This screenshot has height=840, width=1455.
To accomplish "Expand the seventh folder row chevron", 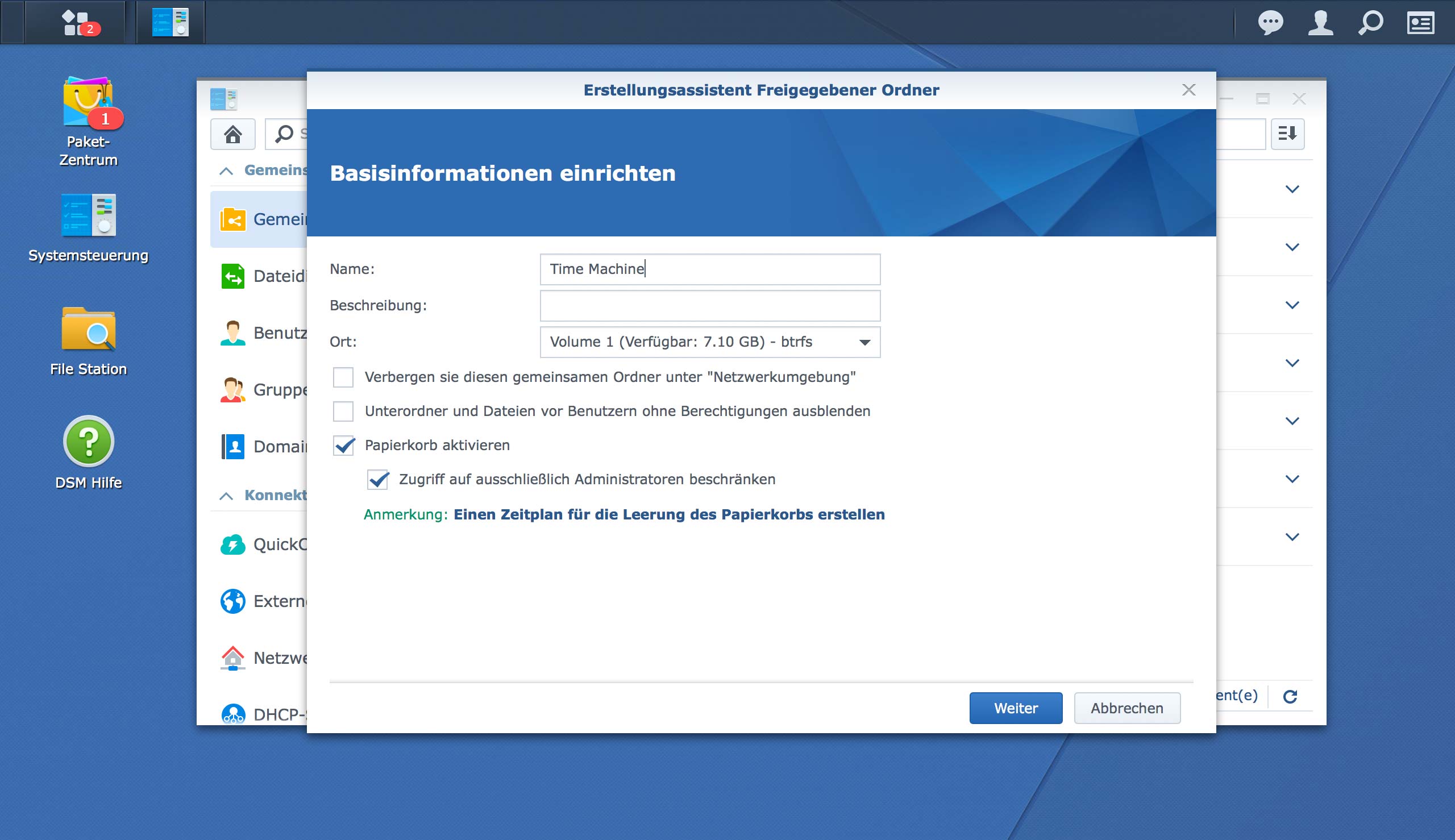I will tap(1292, 537).
